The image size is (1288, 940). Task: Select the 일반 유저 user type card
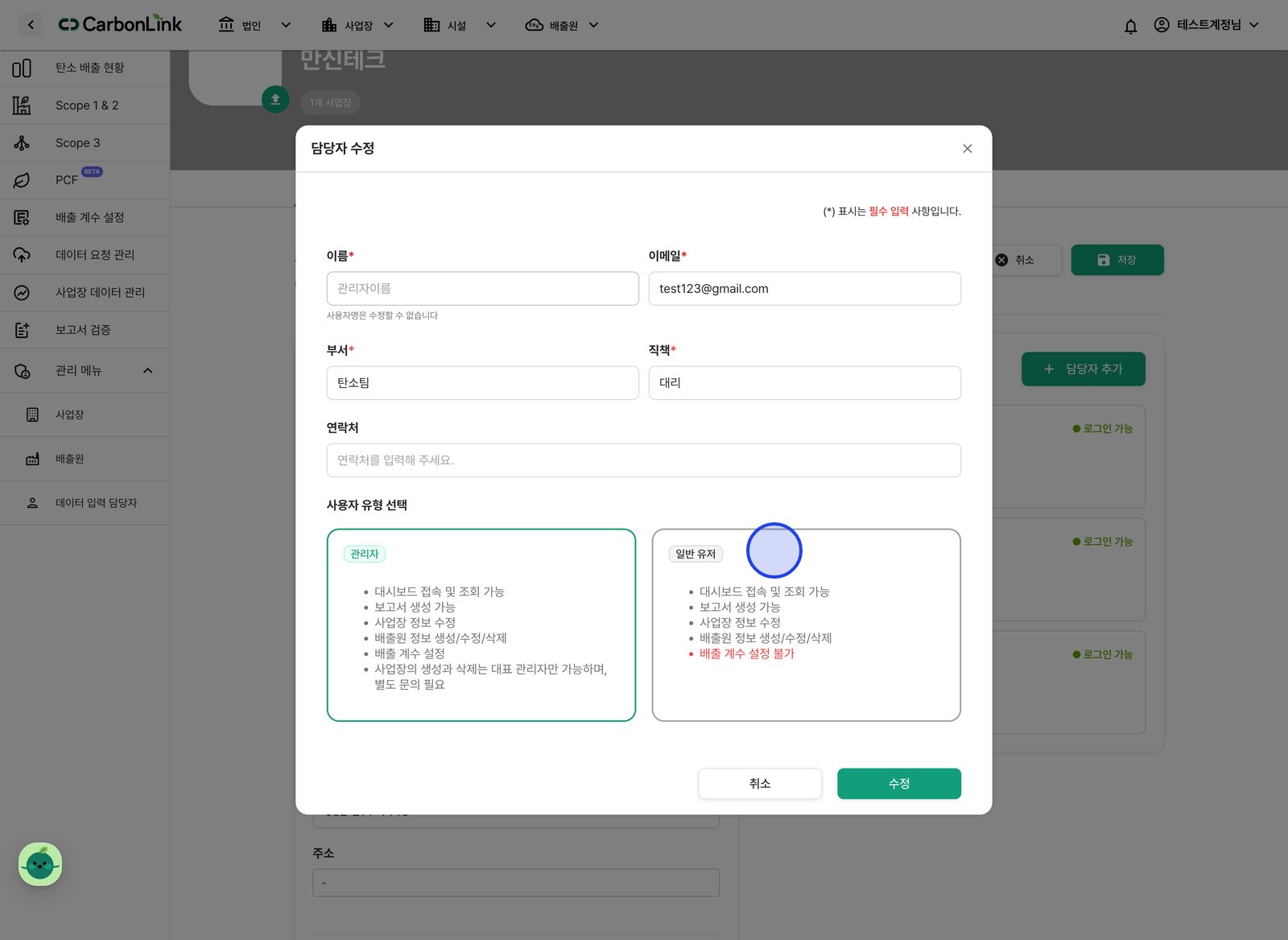[x=806, y=625]
